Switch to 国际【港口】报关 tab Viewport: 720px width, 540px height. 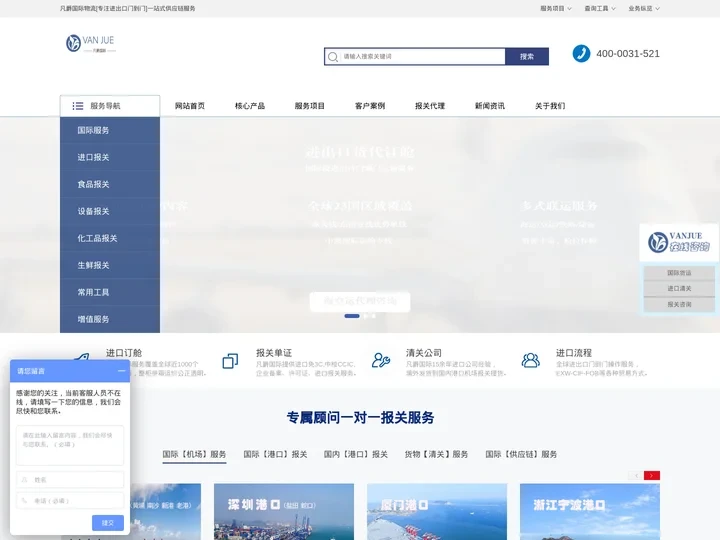click(275, 455)
